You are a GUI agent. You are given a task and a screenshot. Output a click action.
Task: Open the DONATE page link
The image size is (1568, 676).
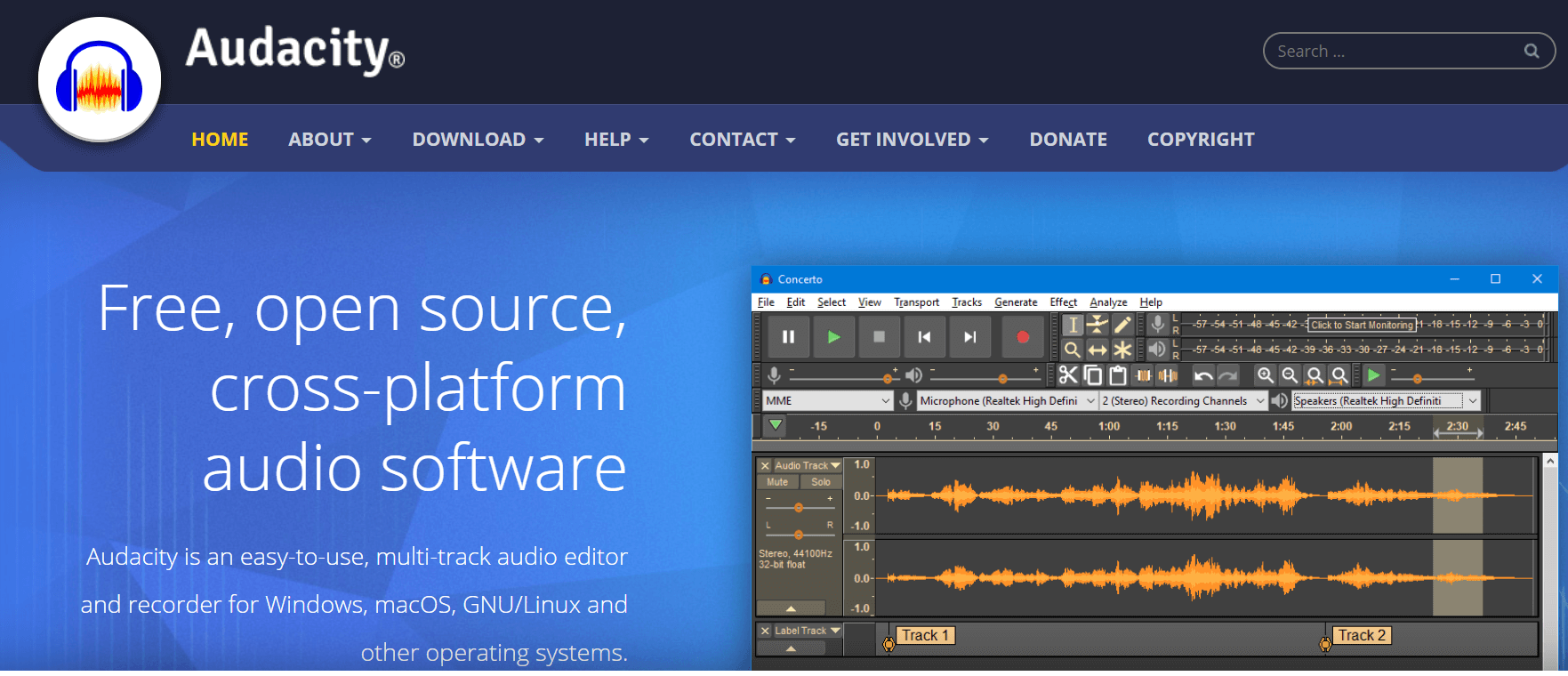pos(1068,140)
